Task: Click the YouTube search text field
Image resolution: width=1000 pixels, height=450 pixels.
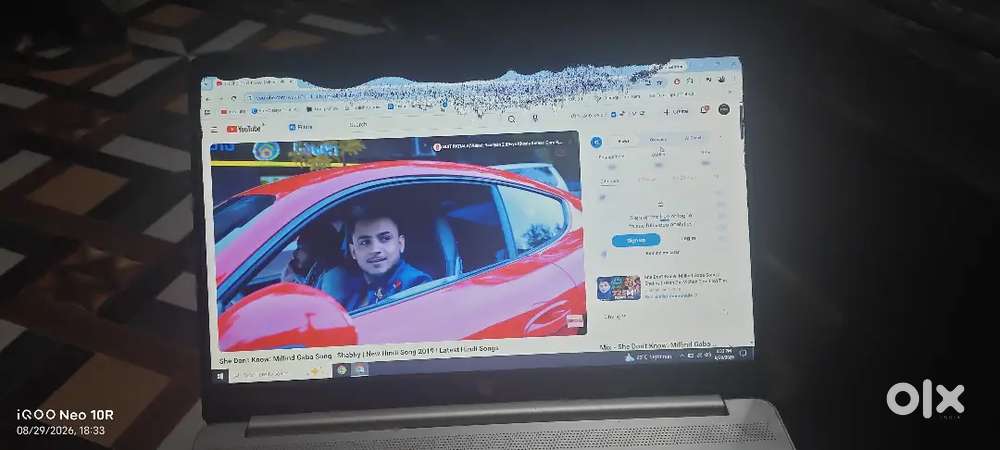Action: [424, 123]
